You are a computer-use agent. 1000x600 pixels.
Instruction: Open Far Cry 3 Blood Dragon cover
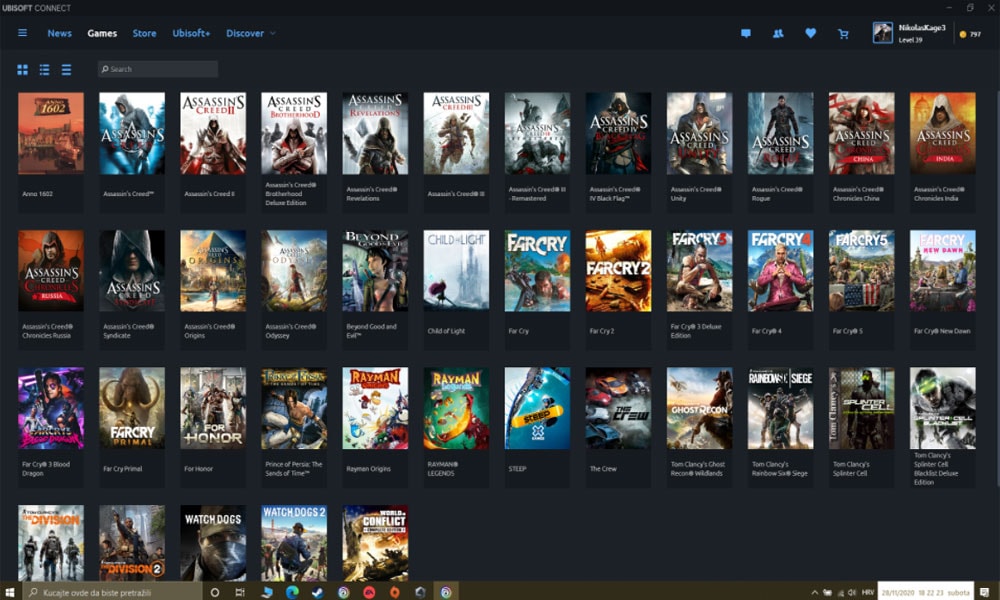coord(51,408)
